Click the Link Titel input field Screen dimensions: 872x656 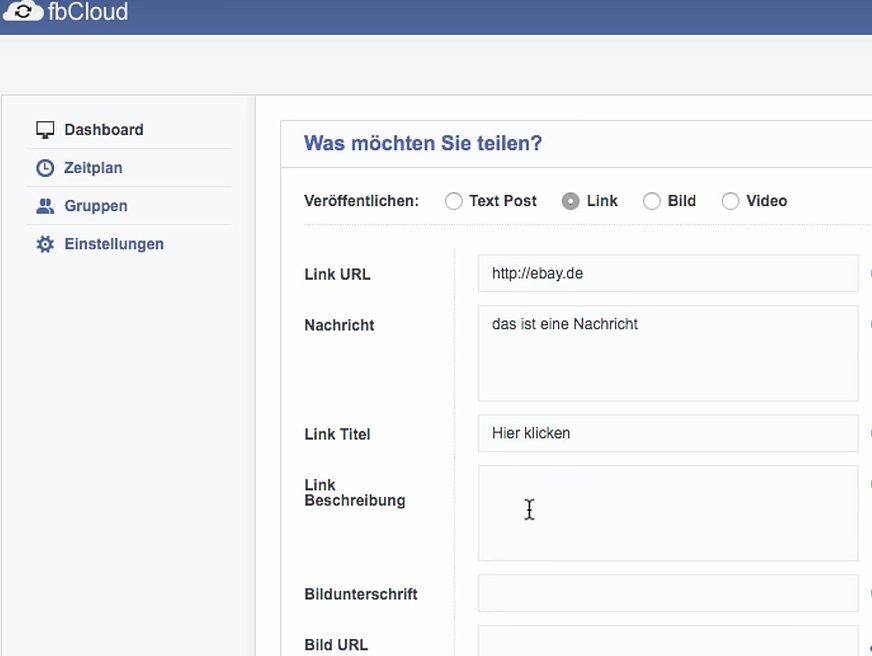(x=668, y=433)
